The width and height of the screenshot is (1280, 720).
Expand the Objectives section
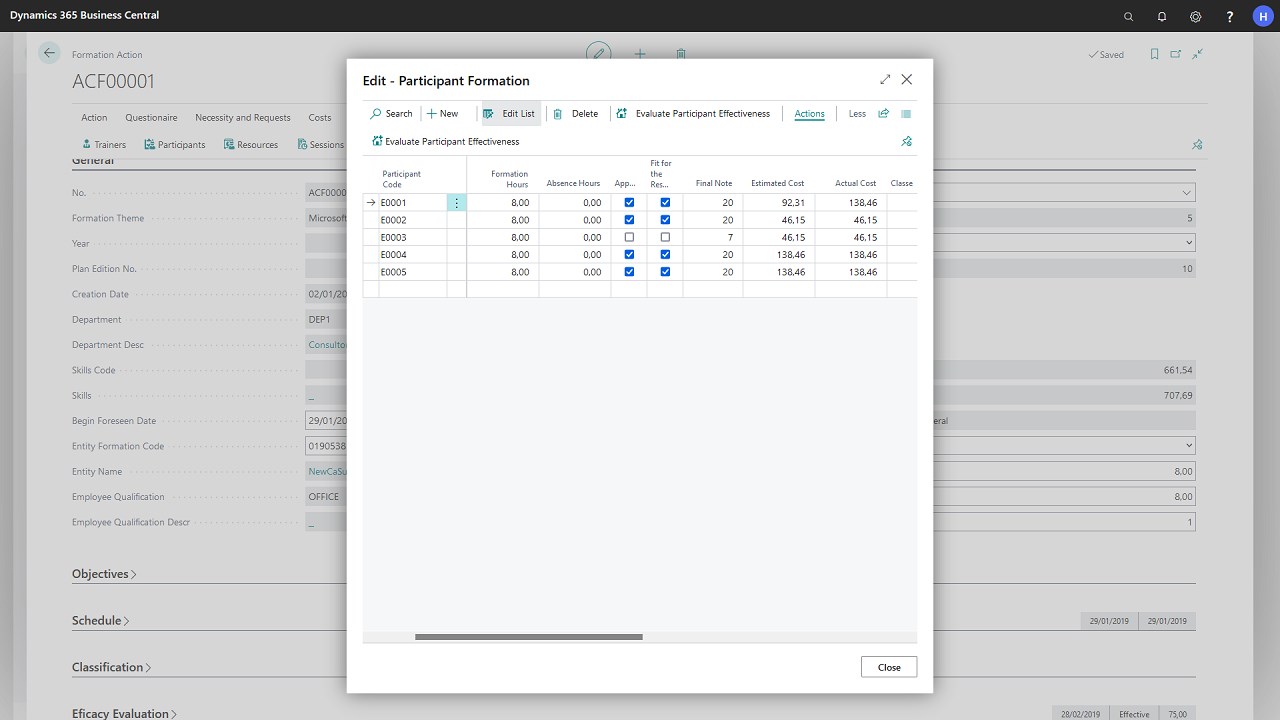[x=104, y=574]
